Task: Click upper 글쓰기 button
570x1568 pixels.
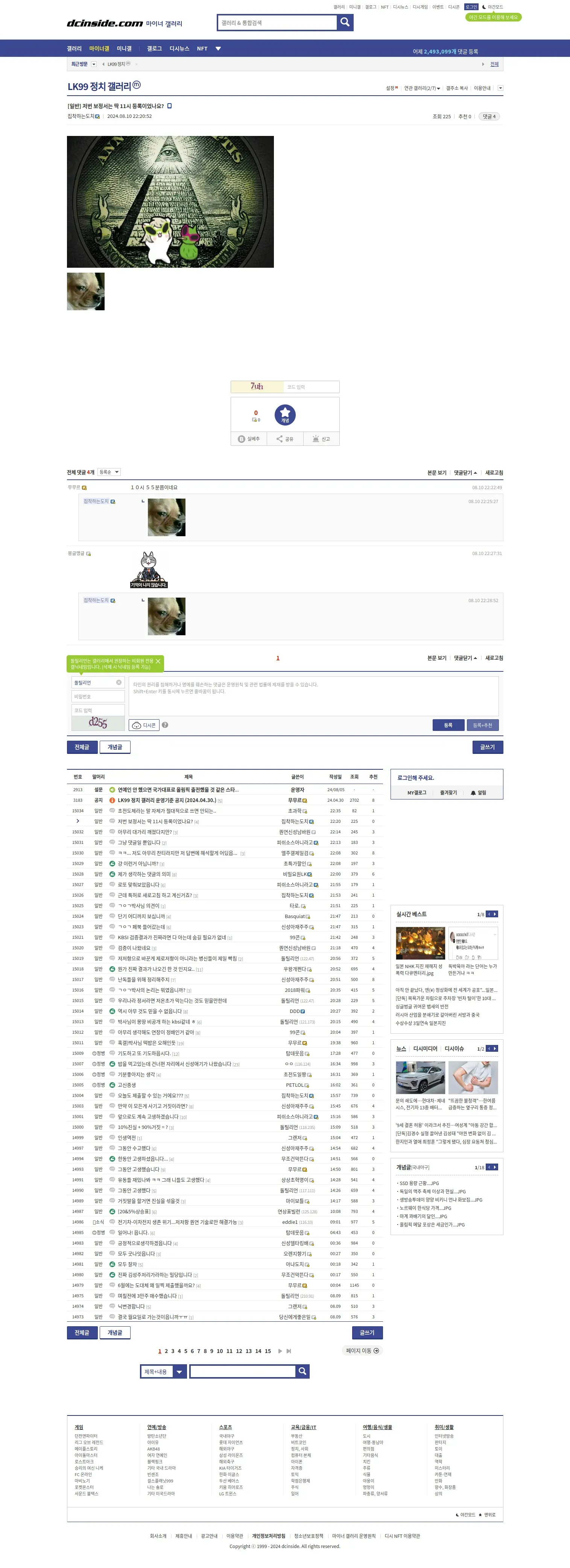Action: coord(487,747)
